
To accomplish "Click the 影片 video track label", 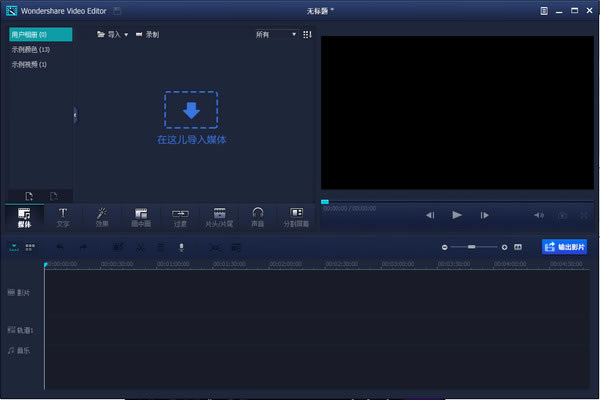I will (19, 293).
